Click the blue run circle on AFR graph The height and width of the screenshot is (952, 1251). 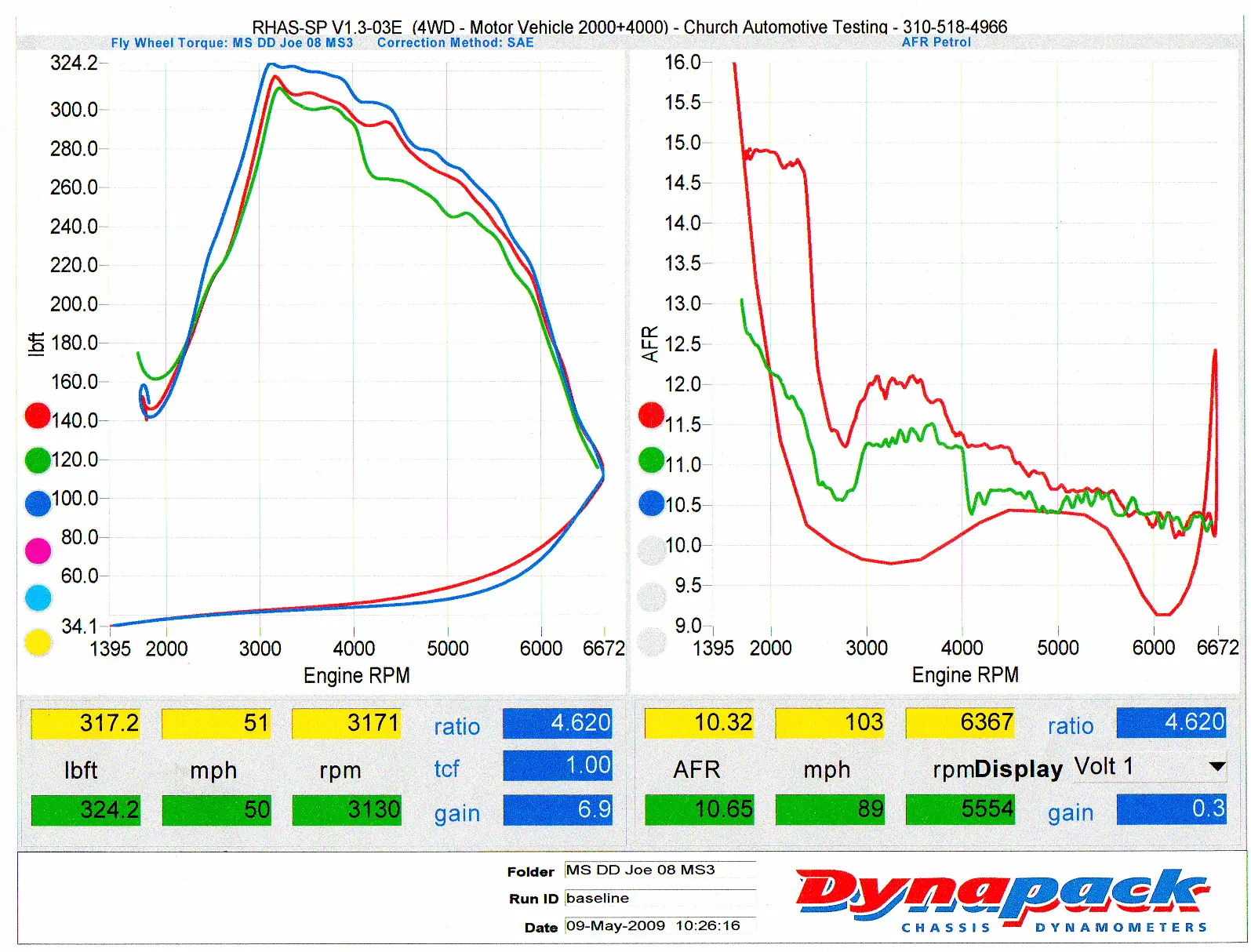(651, 503)
